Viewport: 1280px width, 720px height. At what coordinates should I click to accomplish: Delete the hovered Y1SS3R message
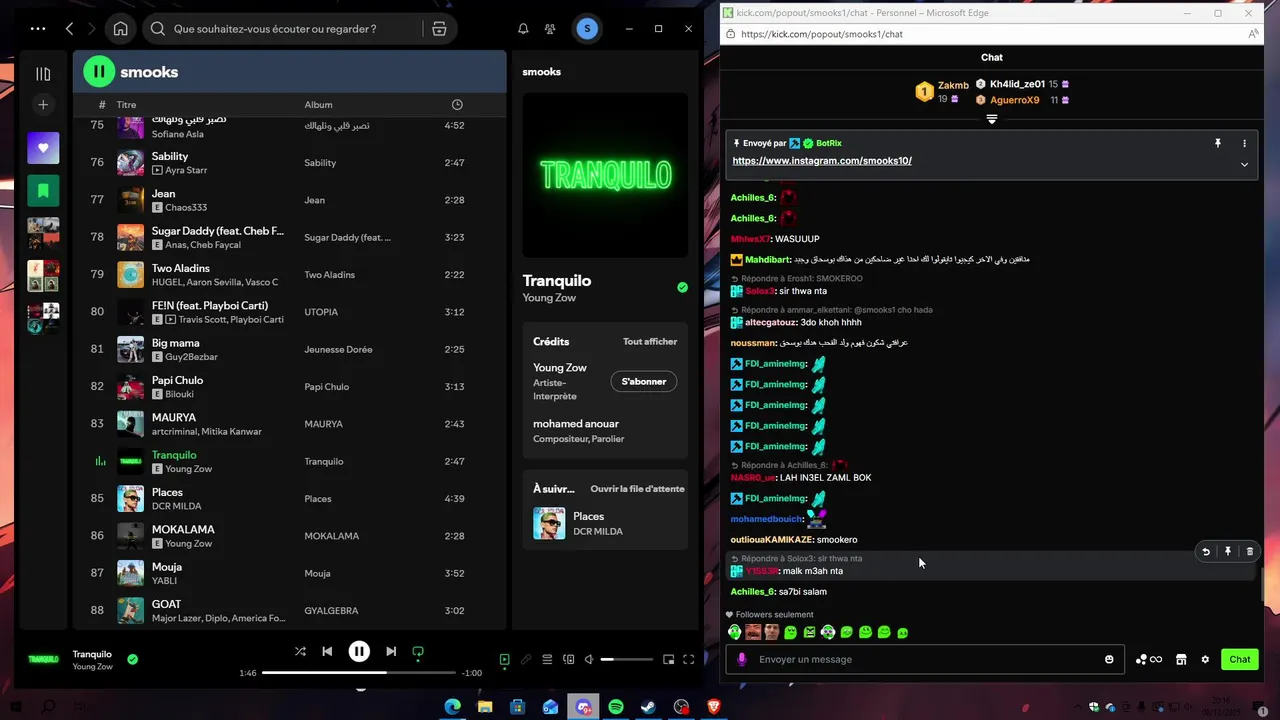(1249, 551)
